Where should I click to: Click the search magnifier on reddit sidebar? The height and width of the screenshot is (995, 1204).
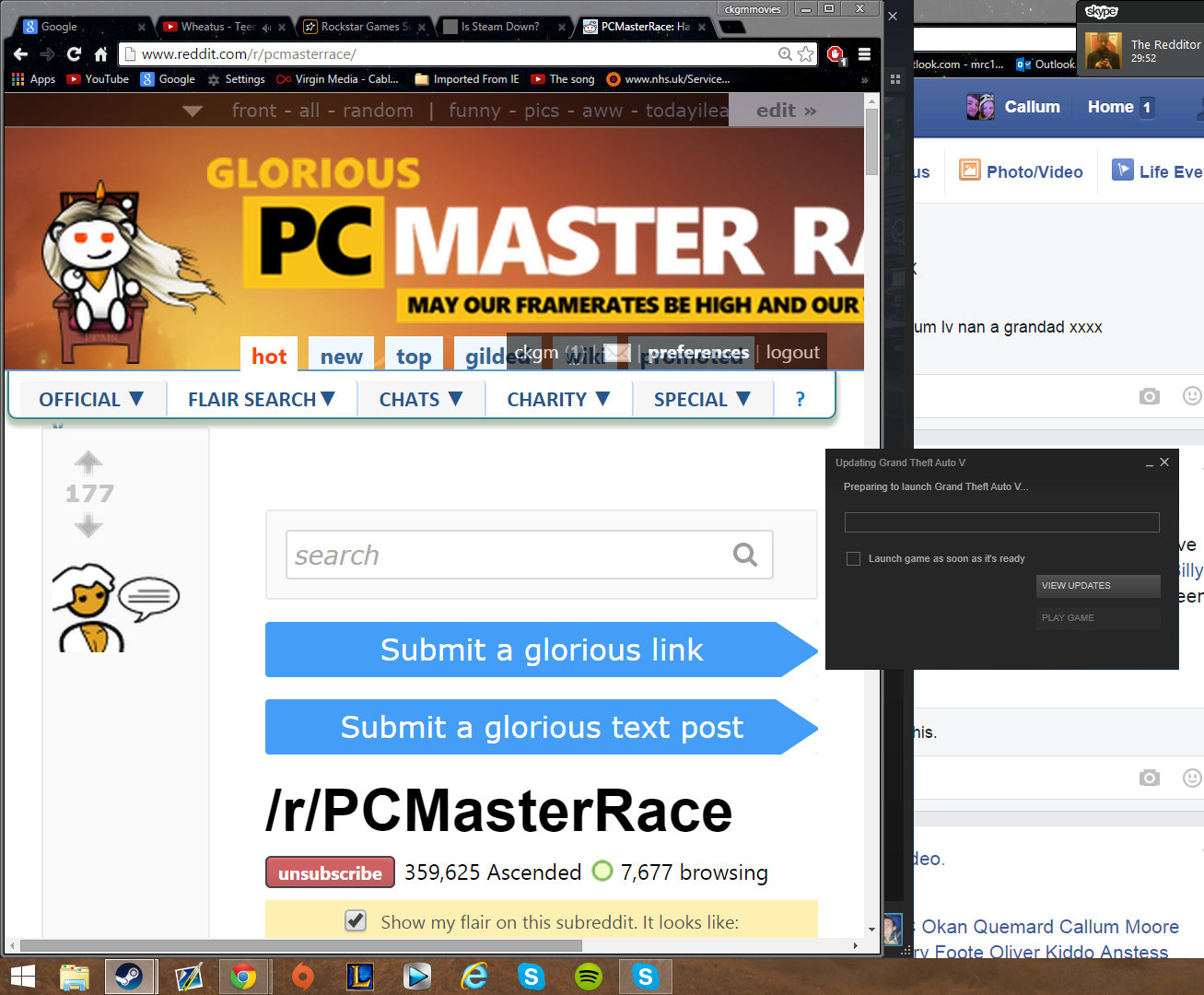(744, 555)
